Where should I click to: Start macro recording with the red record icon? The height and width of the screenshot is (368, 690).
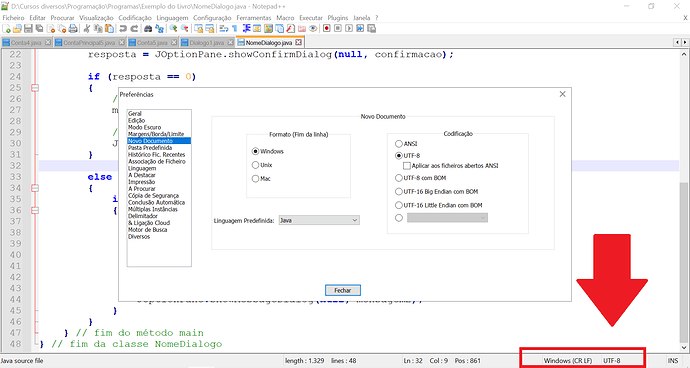point(327,29)
